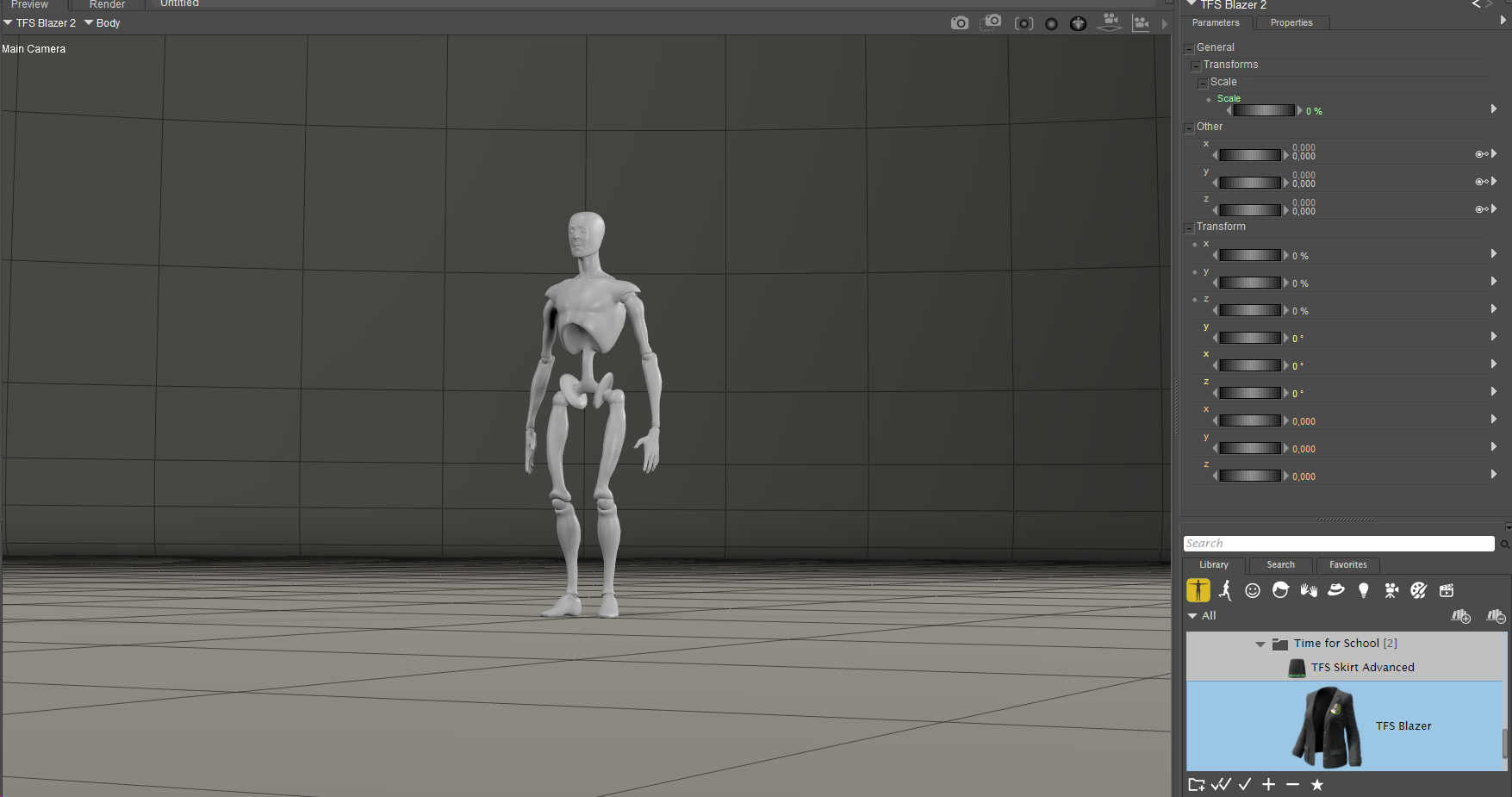This screenshot has width=1512, height=797.
Task: Open the Body actor dropdown
Action: (102, 23)
